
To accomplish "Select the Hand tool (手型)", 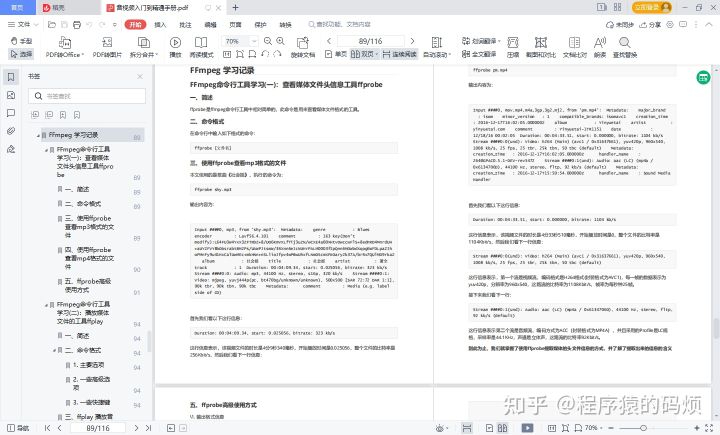I will coord(22,41).
